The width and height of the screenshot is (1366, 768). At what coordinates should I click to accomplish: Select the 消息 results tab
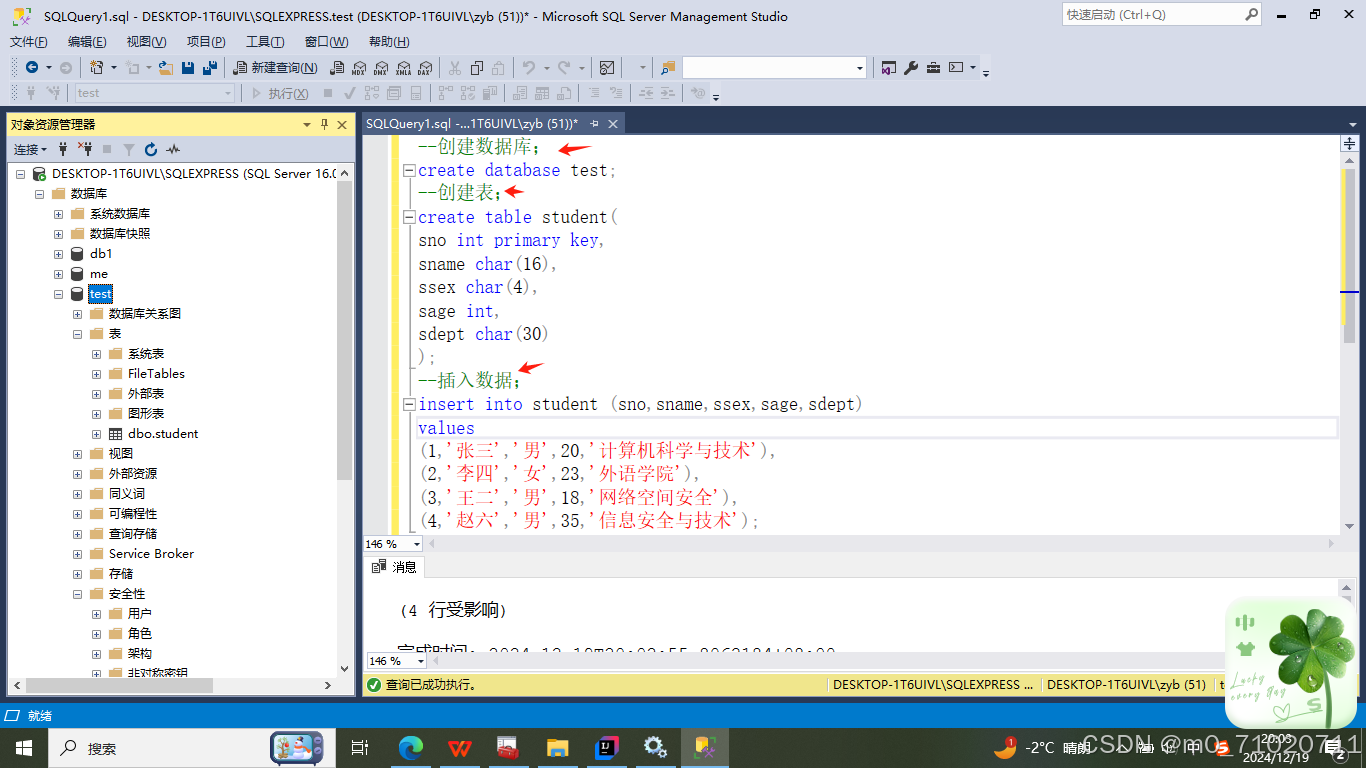tap(396, 567)
